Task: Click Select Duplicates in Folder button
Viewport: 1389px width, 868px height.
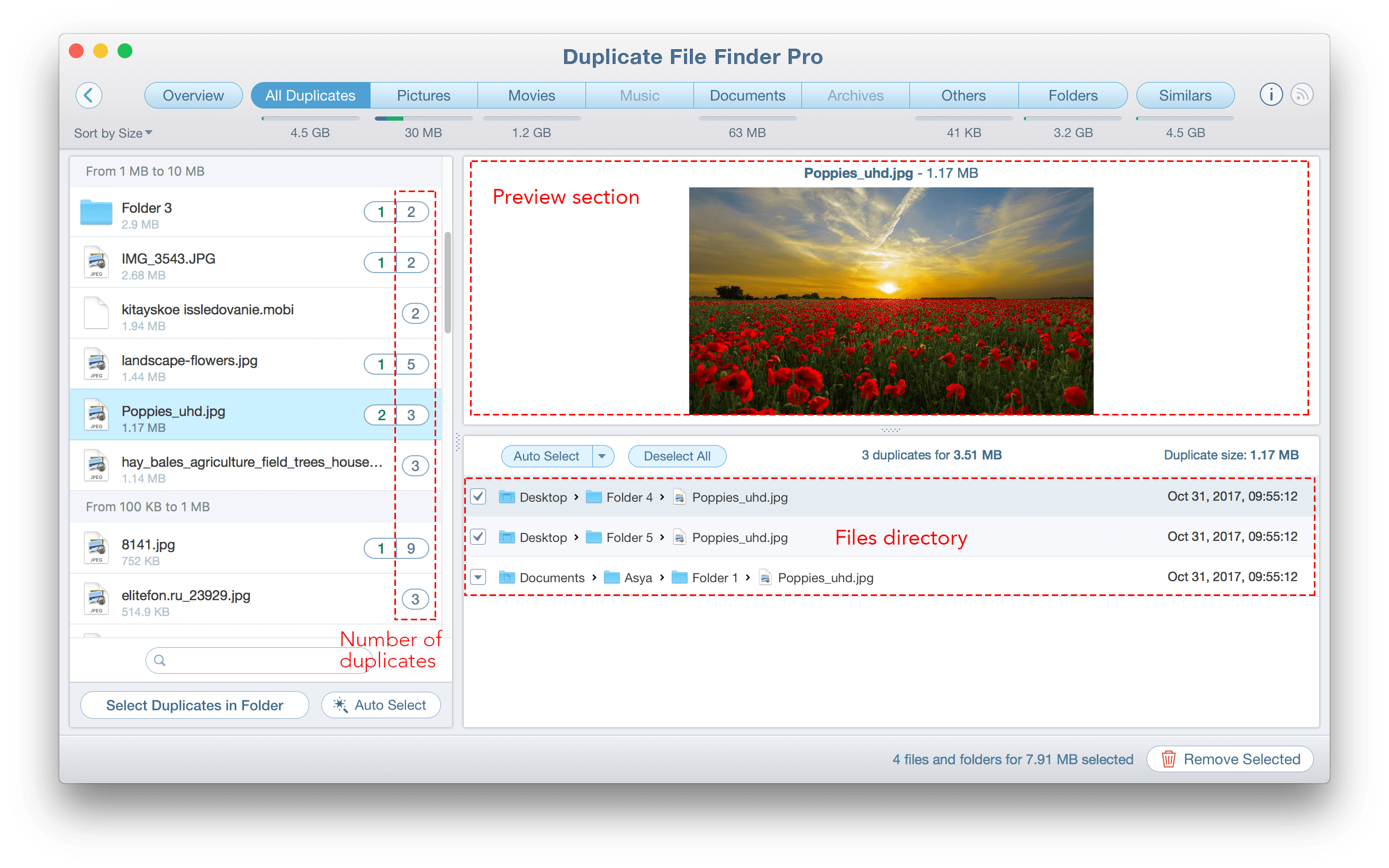Action: coord(195,705)
